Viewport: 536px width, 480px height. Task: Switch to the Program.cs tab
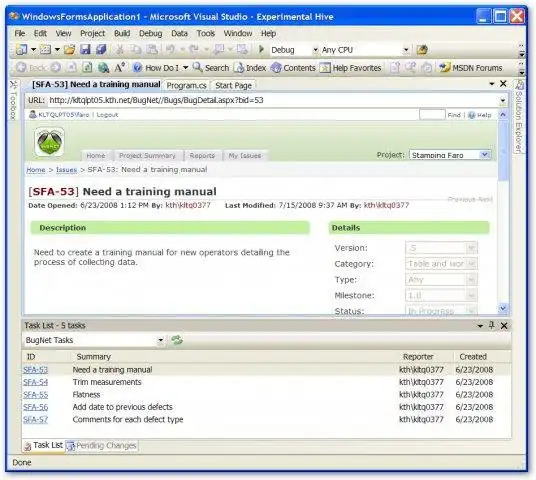186,85
